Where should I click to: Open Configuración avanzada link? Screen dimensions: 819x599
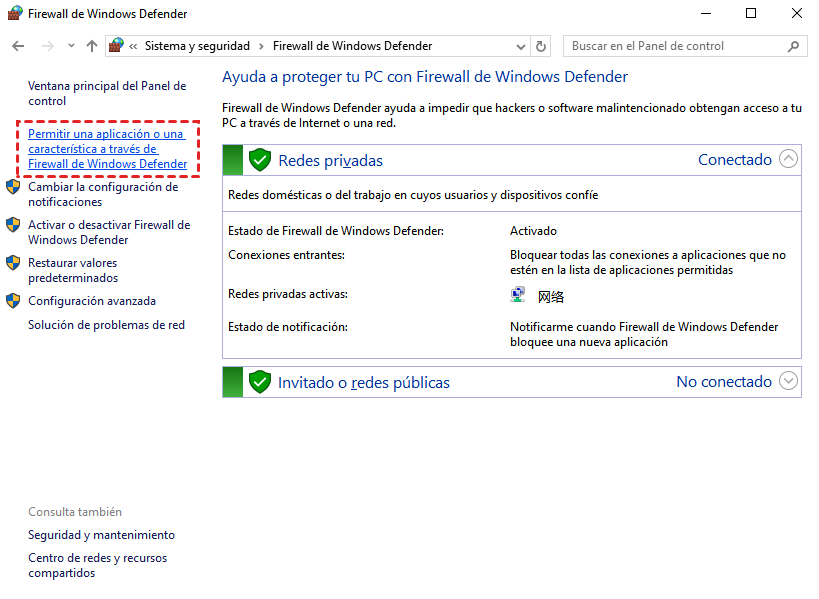[x=92, y=301]
